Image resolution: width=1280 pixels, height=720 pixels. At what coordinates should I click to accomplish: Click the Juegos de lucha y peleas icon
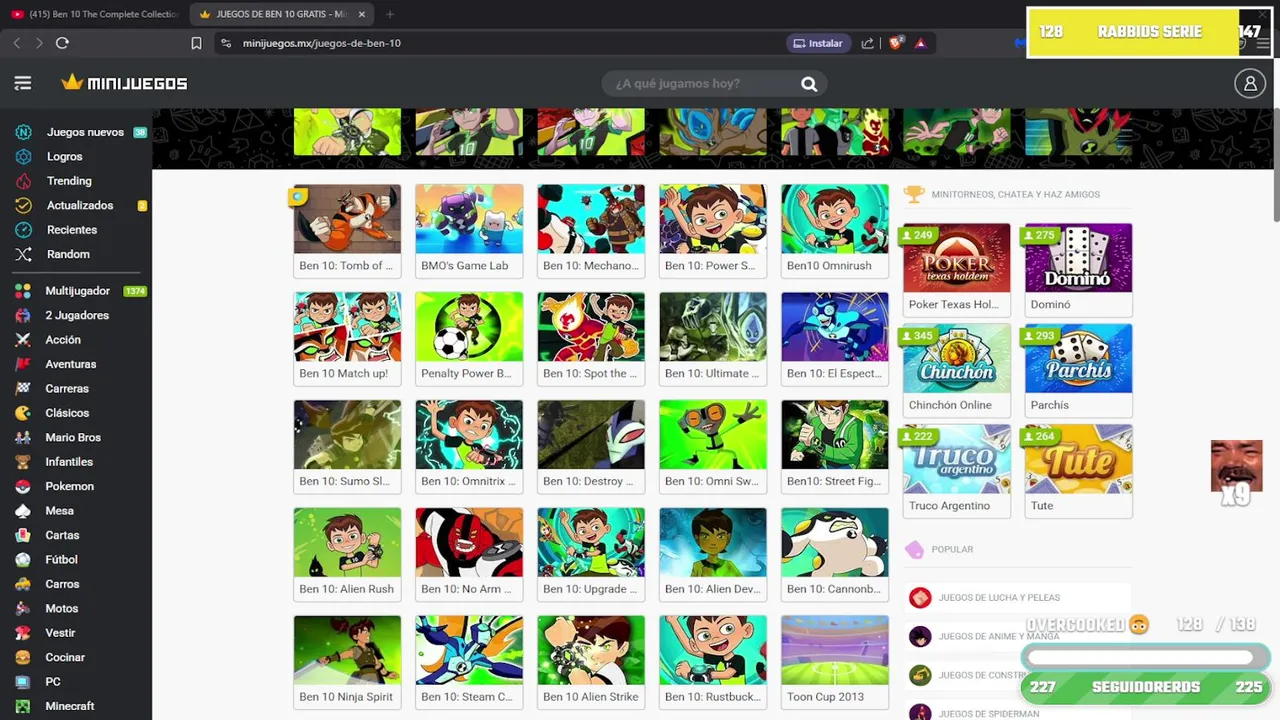(x=920, y=598)
